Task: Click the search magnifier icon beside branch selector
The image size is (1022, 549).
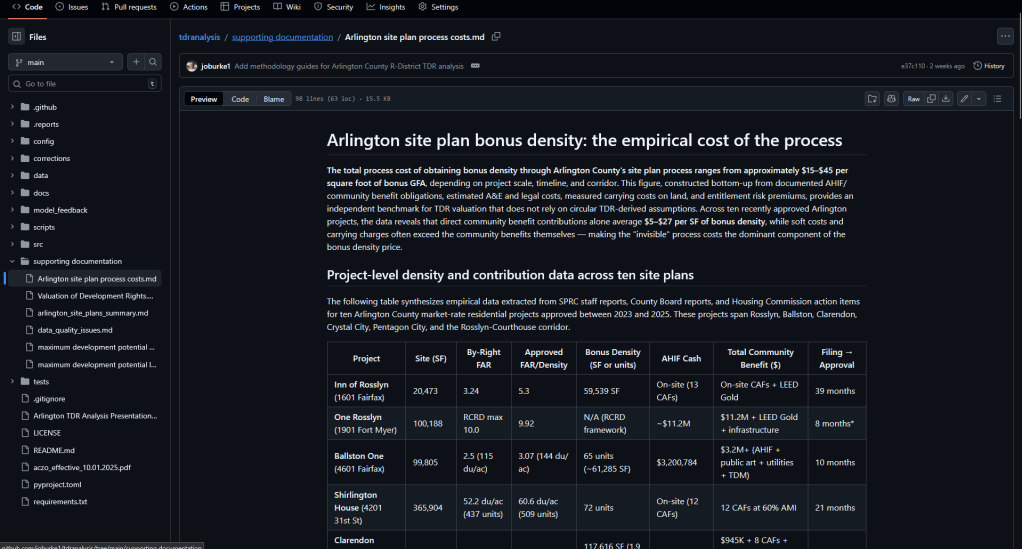Action: (x=153, y=62)
